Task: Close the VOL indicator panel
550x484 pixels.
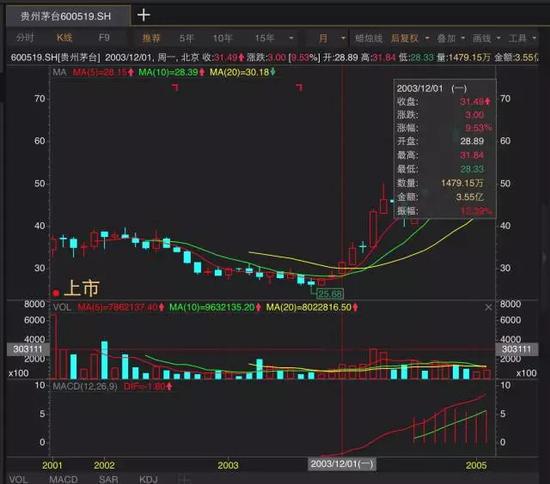Action: click(x=488, y=308)
